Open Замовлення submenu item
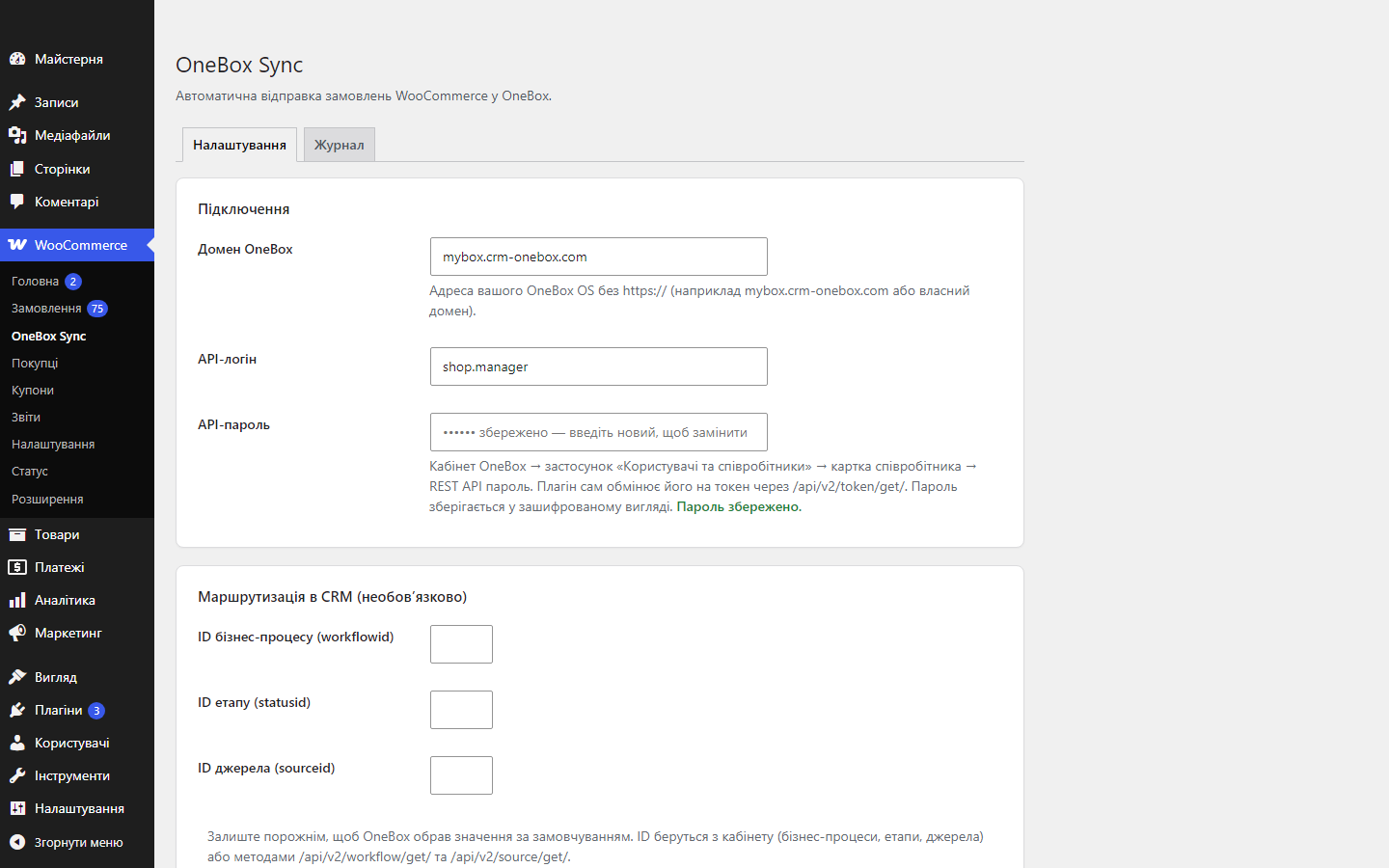 tap(46, 309)
